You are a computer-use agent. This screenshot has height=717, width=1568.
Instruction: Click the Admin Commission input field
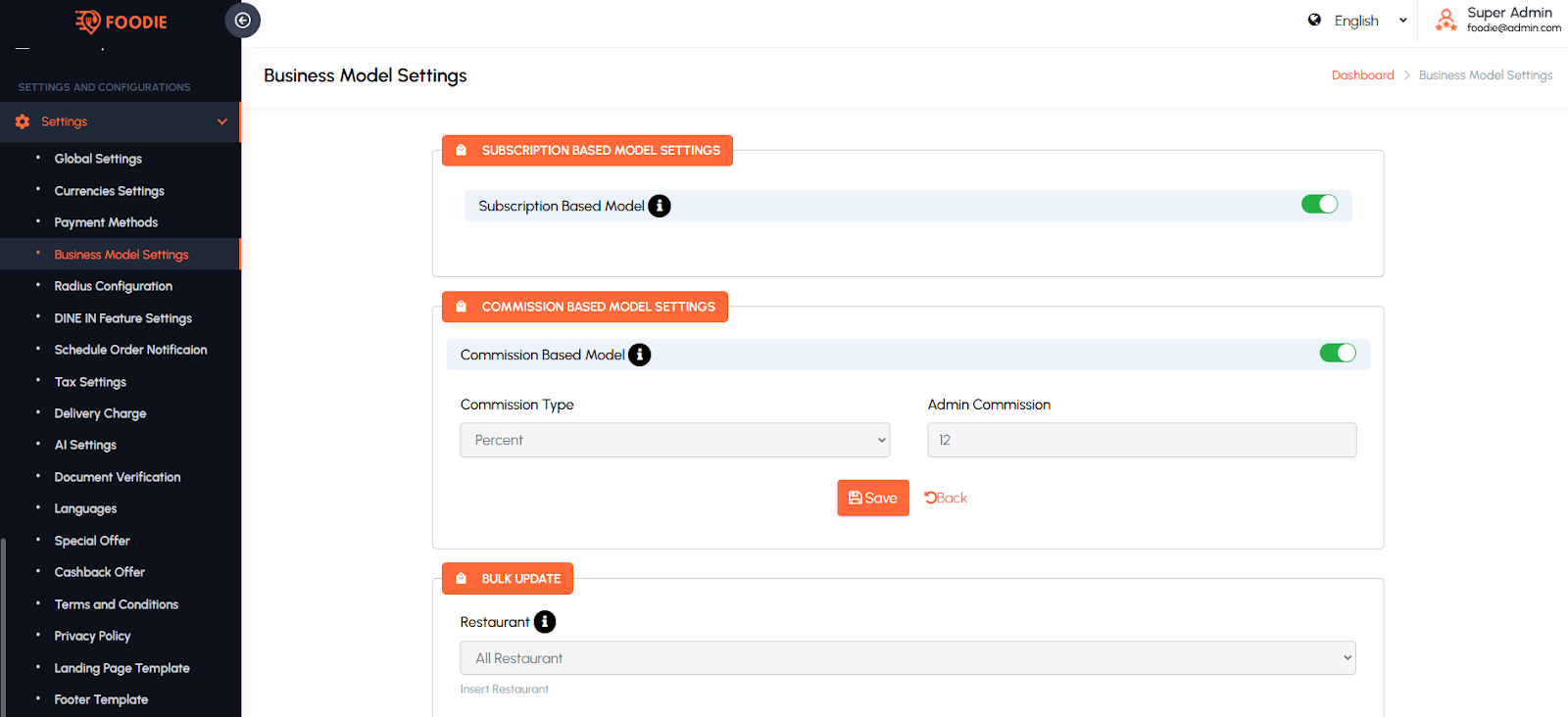(1141, 440)
